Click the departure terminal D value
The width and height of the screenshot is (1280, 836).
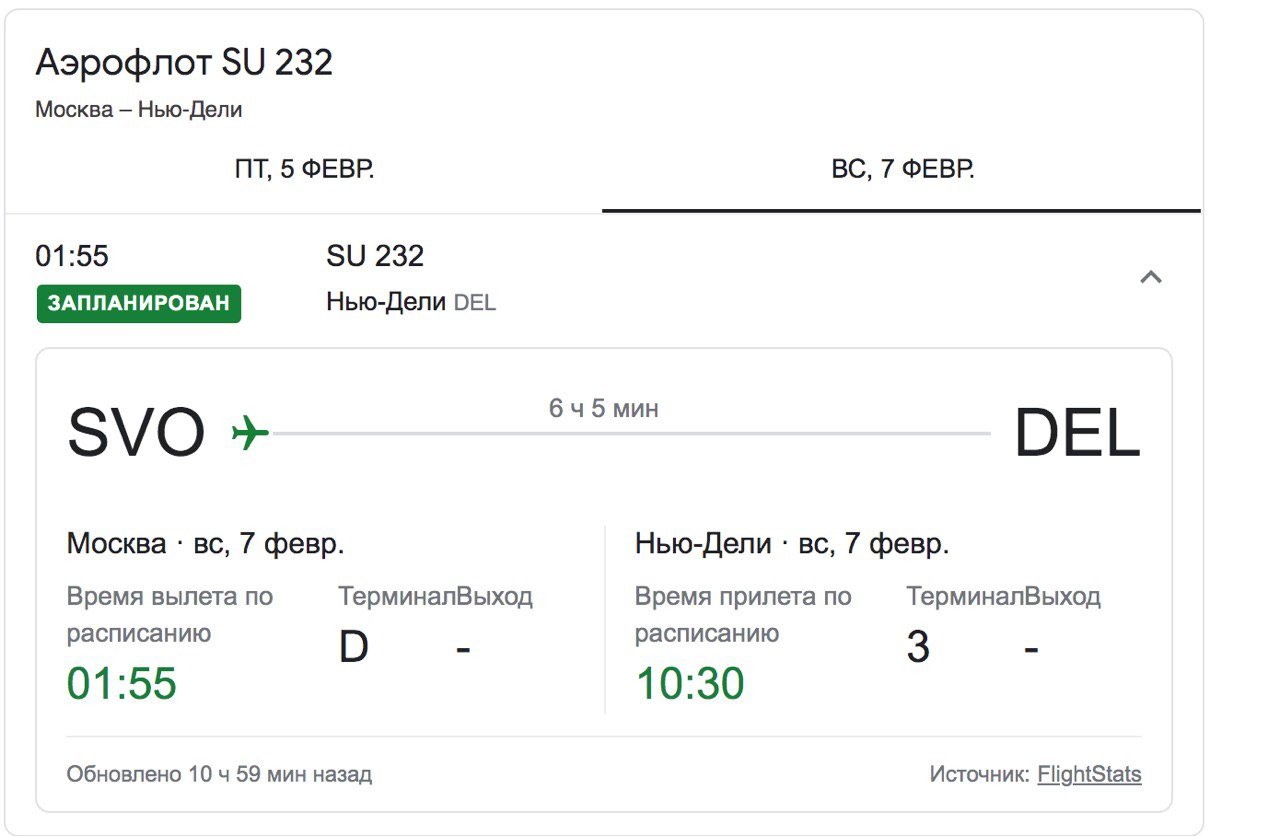pyautogui.click(x=354, y=648)
